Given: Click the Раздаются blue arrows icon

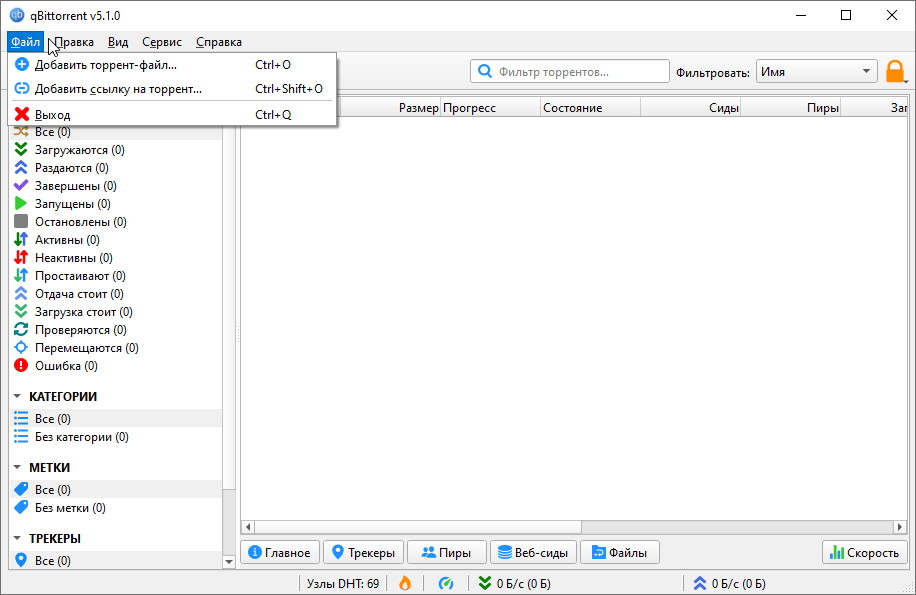Looking at the screenshot, I should (21, 168).
